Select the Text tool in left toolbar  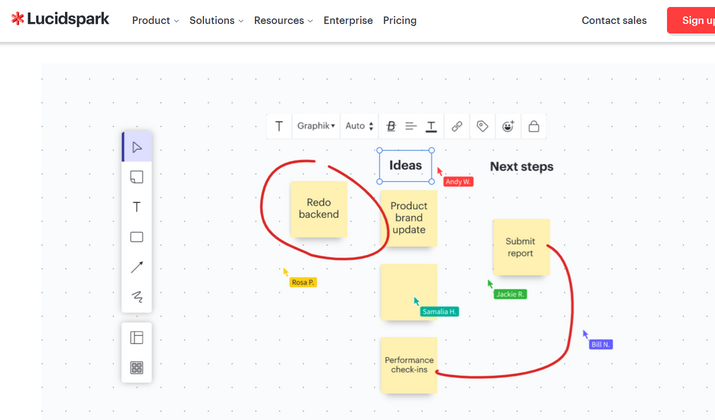(x=137, y=207)
